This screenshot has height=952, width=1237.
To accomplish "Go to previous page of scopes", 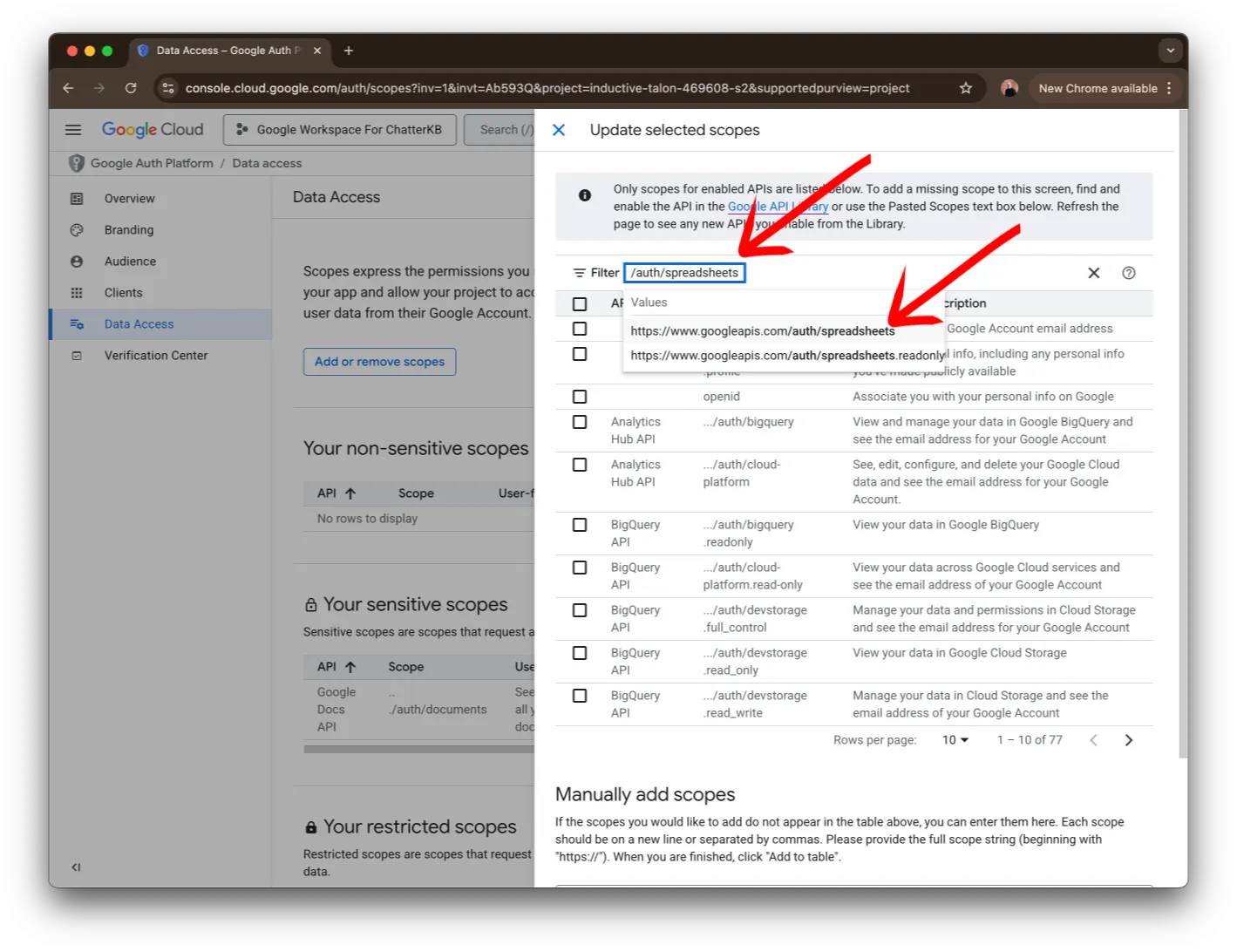I will [x=1093, y=740].
